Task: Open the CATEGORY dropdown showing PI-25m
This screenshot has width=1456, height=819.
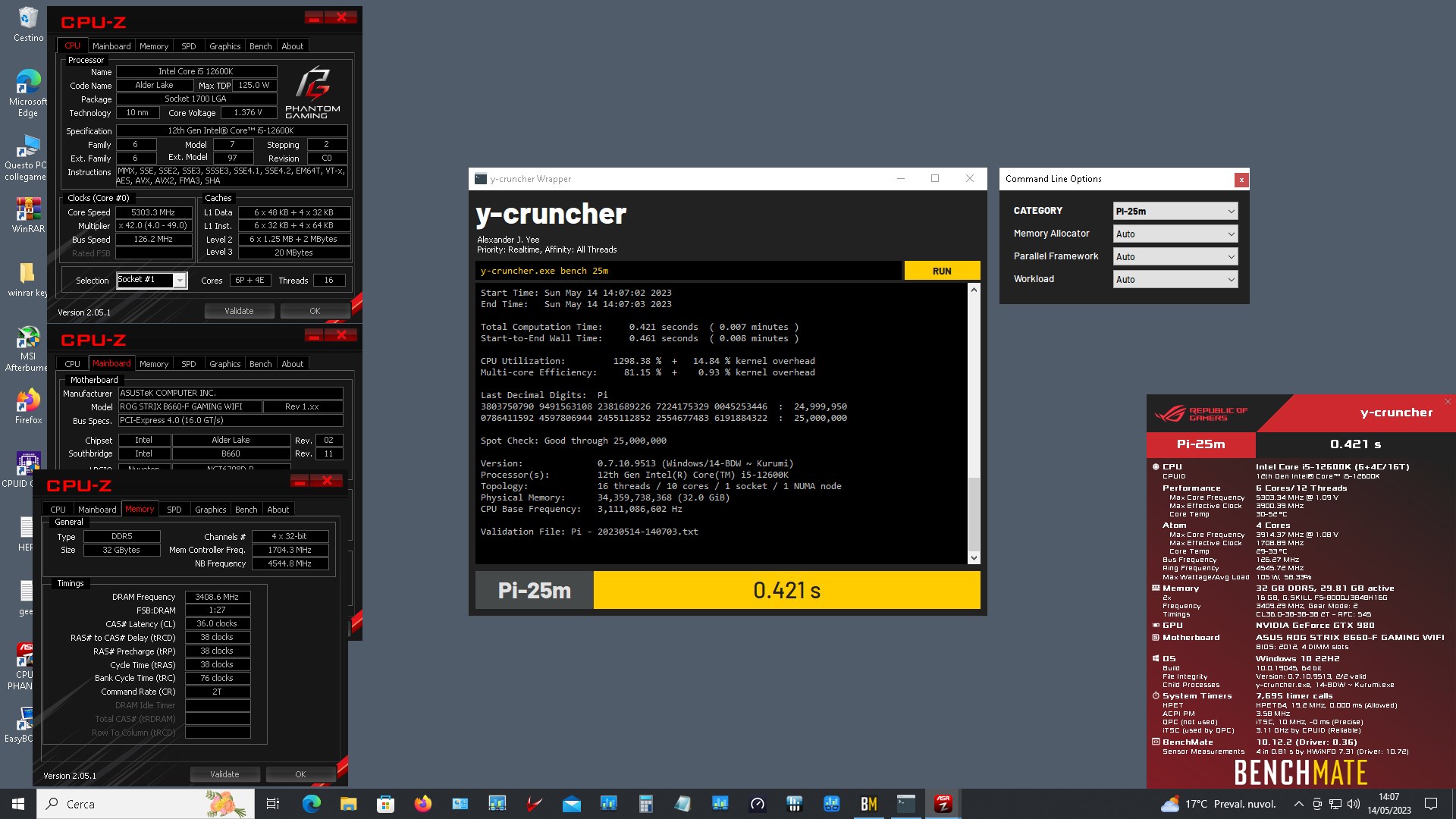Action: tap(1175, 211)
